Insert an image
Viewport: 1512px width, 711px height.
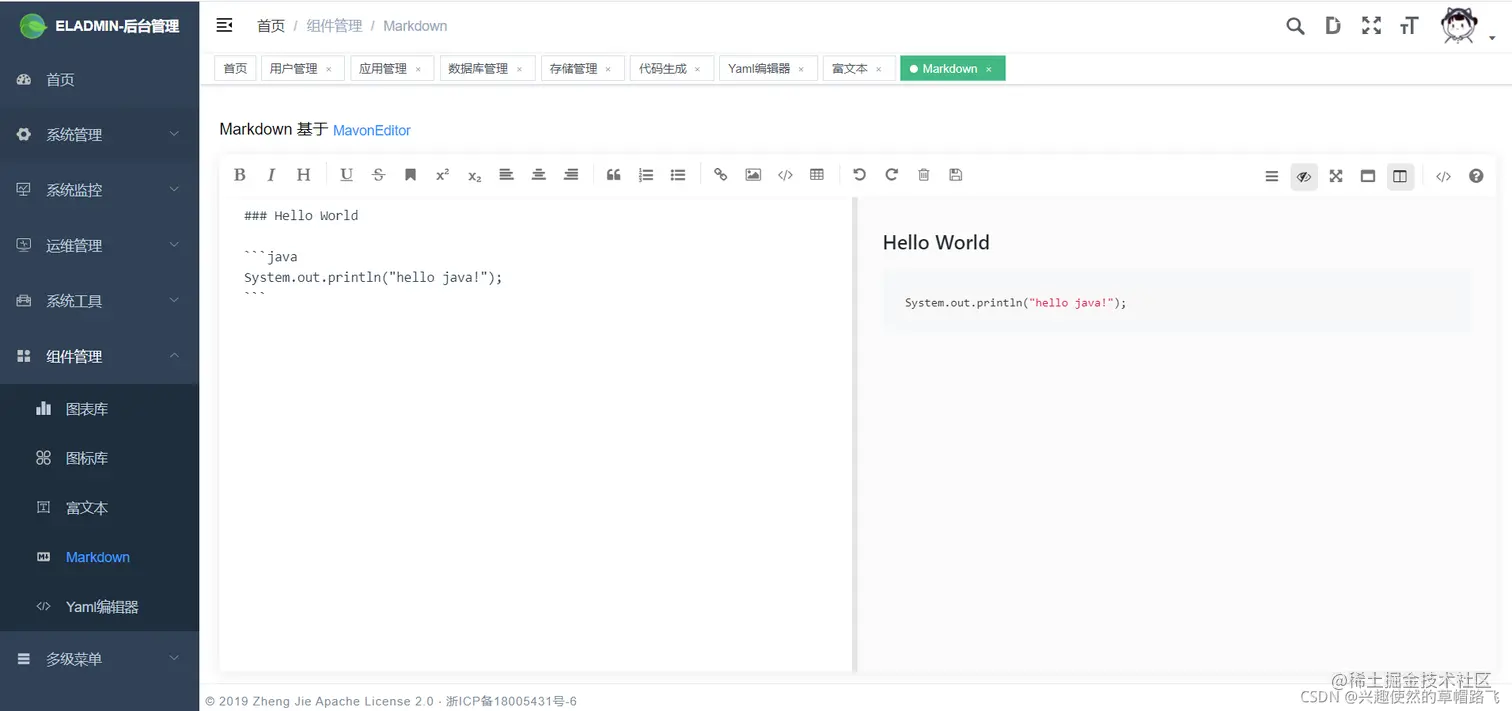click(753, 175)
